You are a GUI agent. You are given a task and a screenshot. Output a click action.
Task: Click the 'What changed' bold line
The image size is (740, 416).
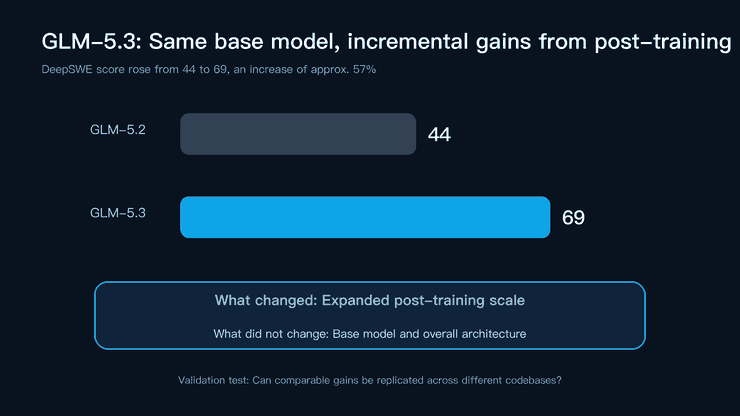(370, 300)
